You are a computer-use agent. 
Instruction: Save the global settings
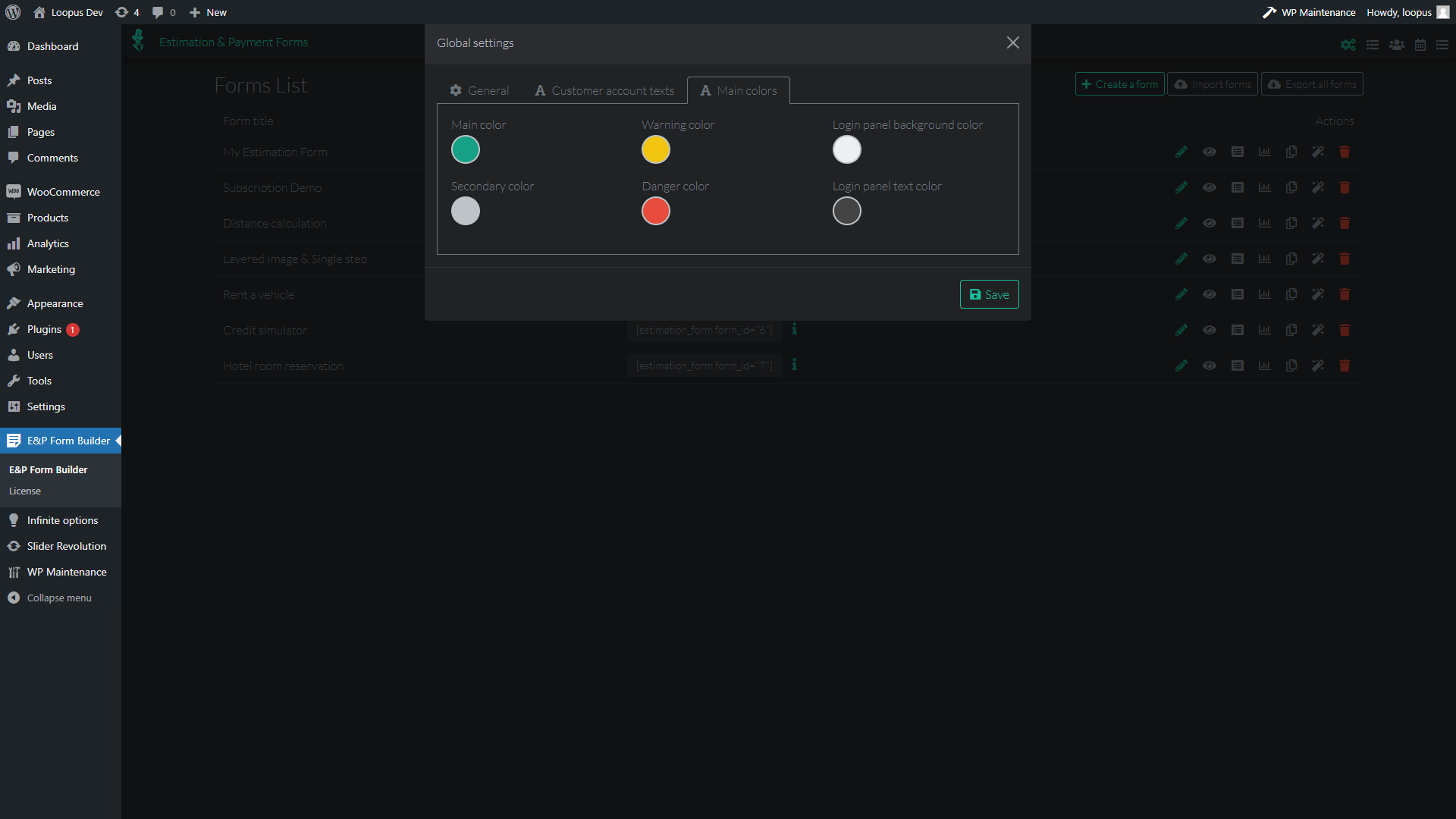coord(989,294)
